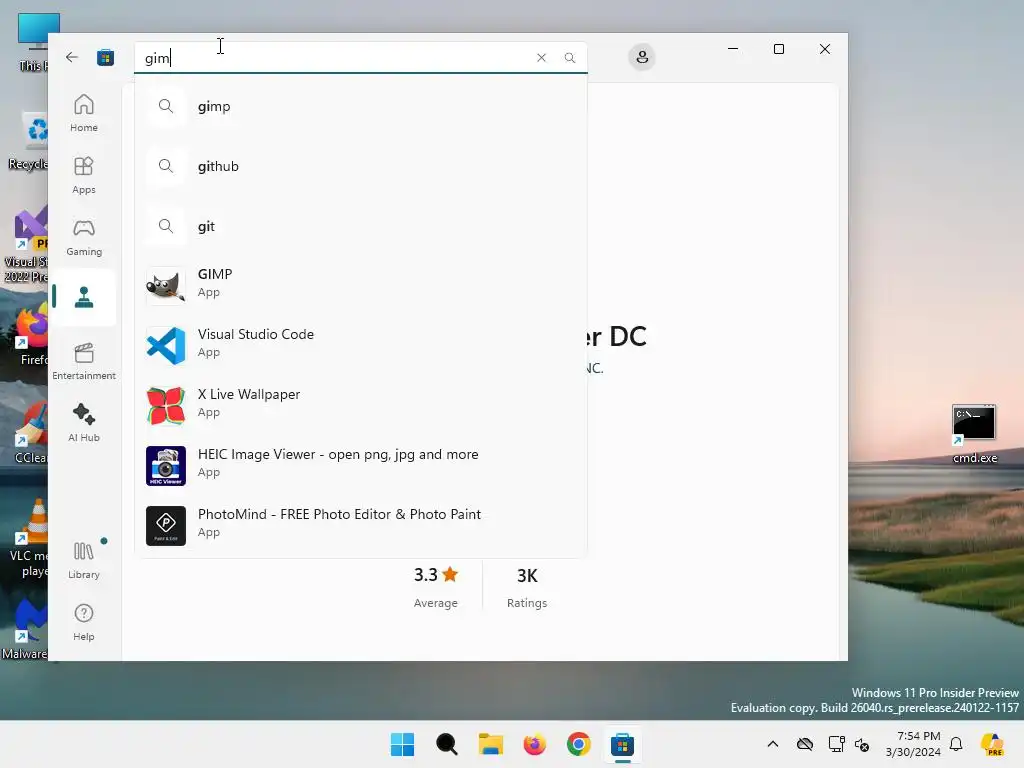Open the Entertainment section in sidebar
1024x768 pixels.
84,361
